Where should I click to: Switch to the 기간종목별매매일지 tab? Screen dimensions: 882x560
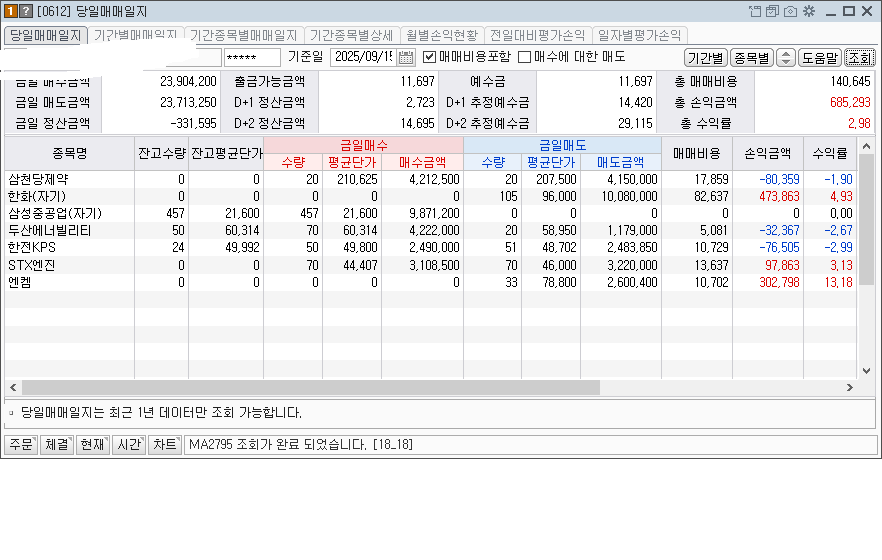tap(244, 35)
